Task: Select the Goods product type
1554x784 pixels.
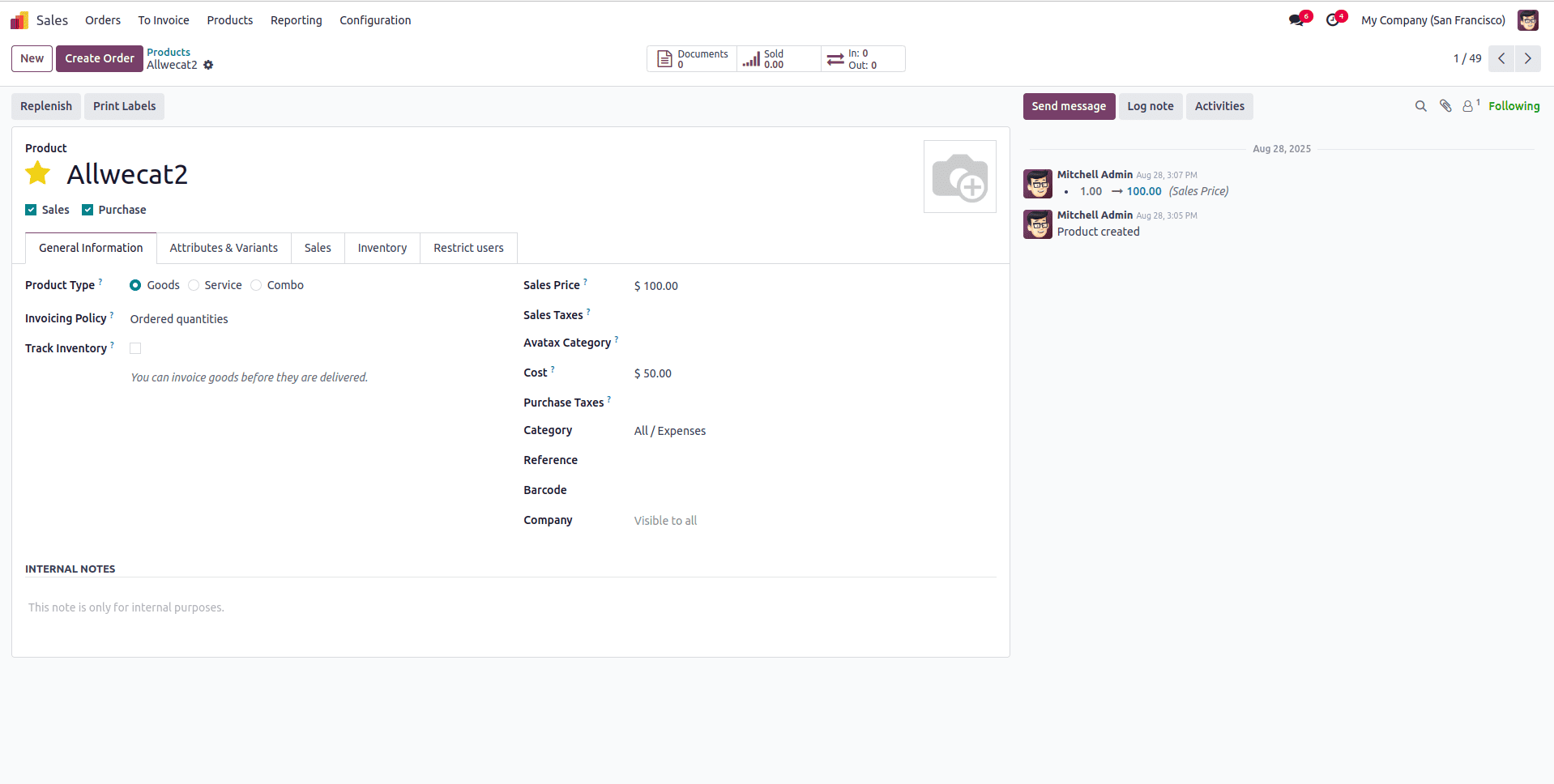Action: tap(135, 285)
